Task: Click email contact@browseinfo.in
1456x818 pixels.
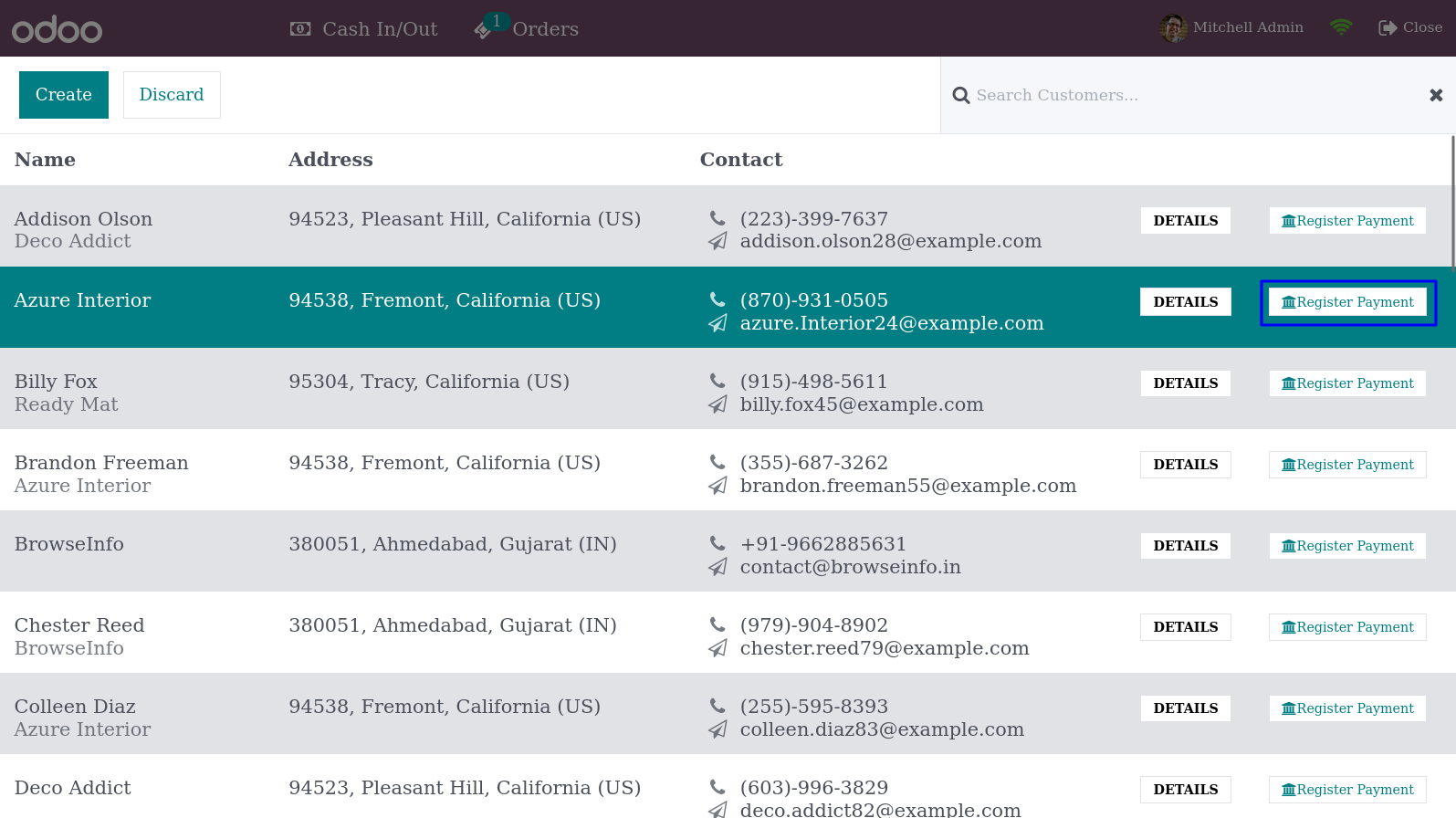Action: [850, 567]
